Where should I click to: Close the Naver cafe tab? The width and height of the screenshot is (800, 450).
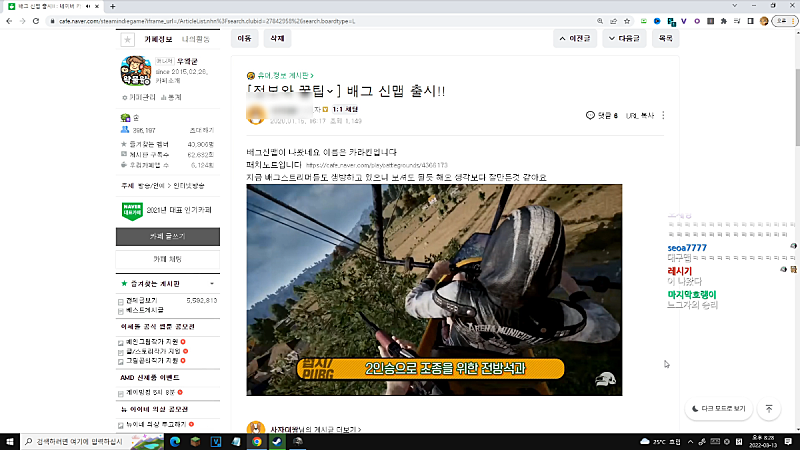[96, 6]
